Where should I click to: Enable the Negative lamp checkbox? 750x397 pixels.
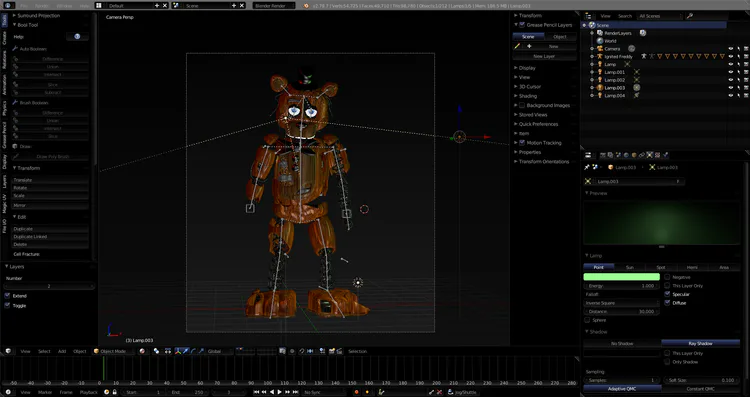click(x=667, y=277)
